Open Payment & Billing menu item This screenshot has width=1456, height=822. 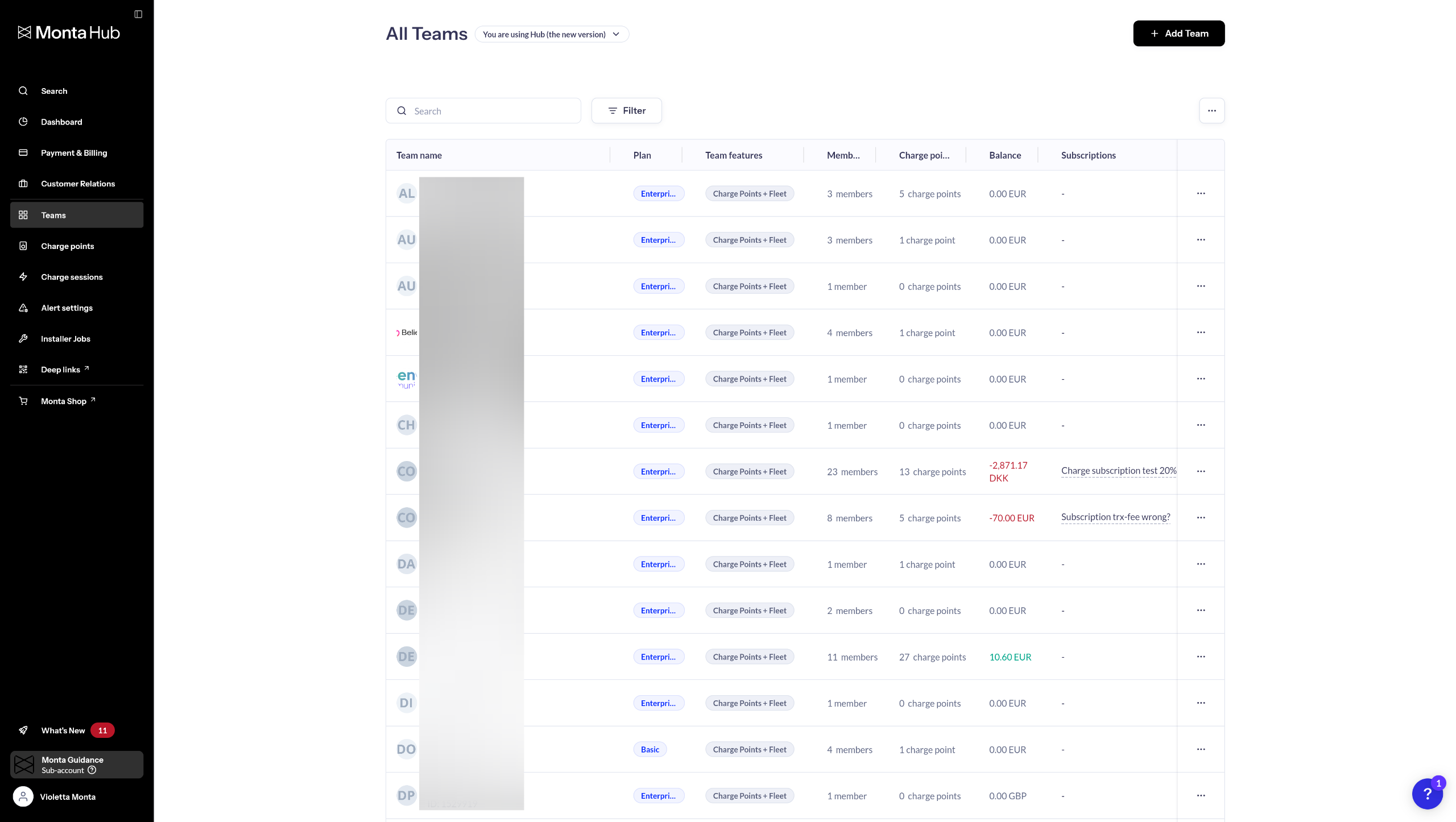click(x=74, y=153)
